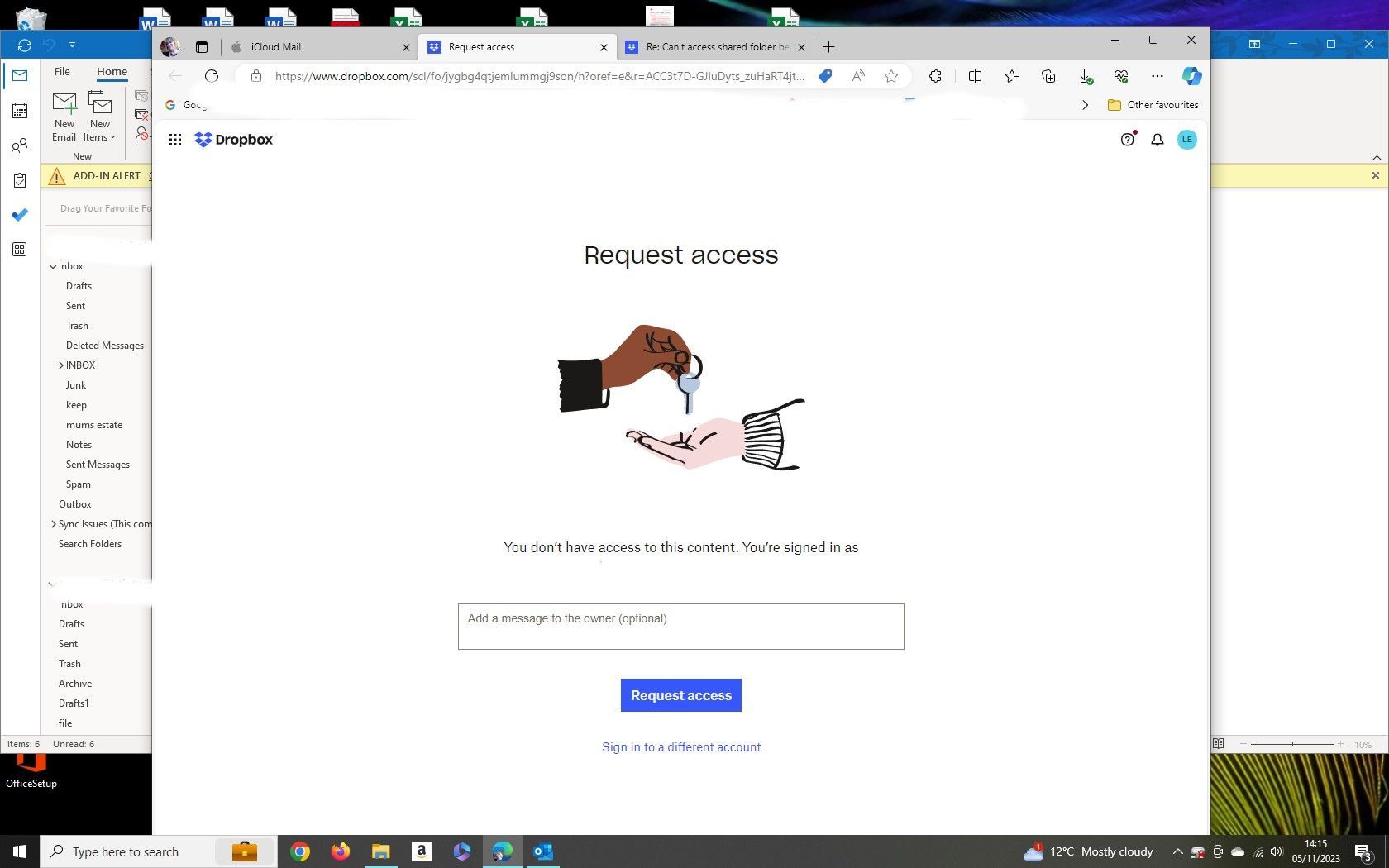1389x868 pixels.
Task: Create a New Email in Outlook
Action: 64,117
